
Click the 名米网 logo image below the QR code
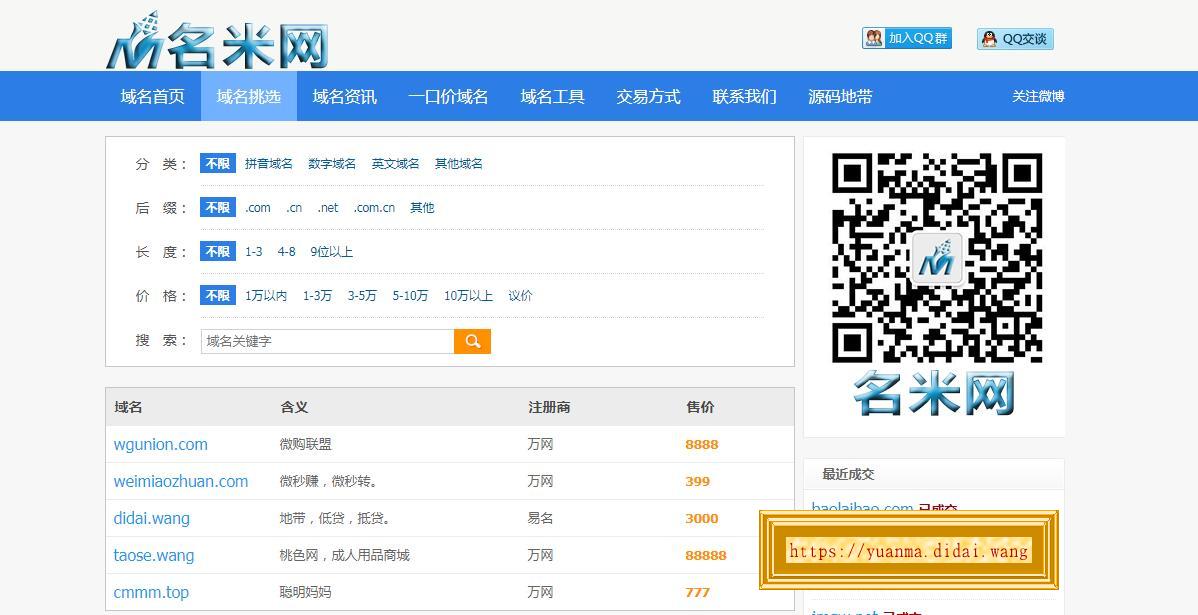pos(934,393)
